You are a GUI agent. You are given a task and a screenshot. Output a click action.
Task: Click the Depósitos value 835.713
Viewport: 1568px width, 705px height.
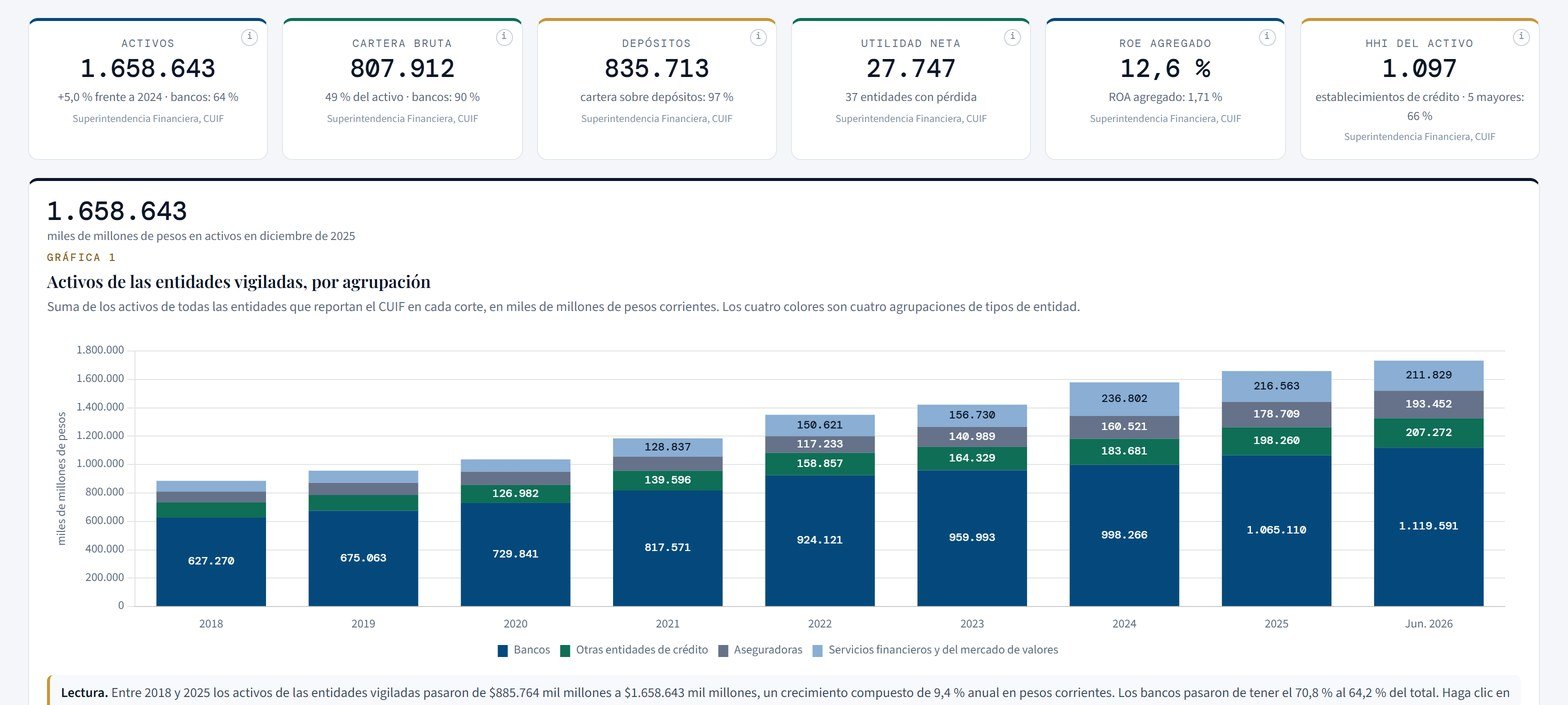[657, 69]
